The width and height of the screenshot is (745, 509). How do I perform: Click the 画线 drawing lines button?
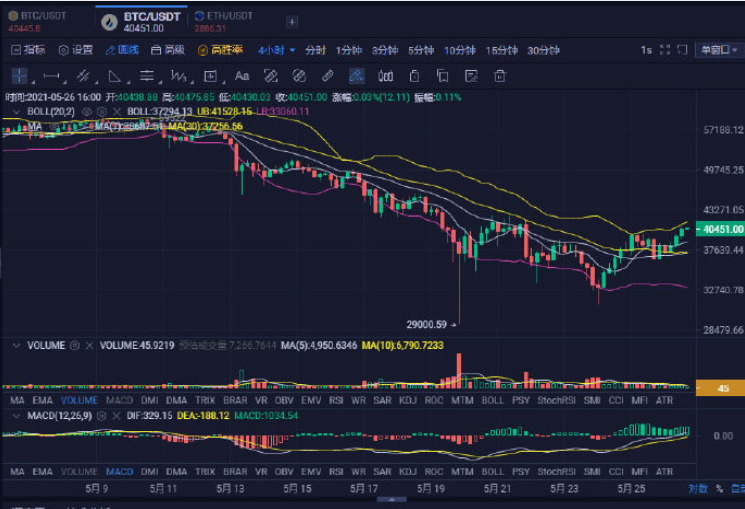pos(122,50)
